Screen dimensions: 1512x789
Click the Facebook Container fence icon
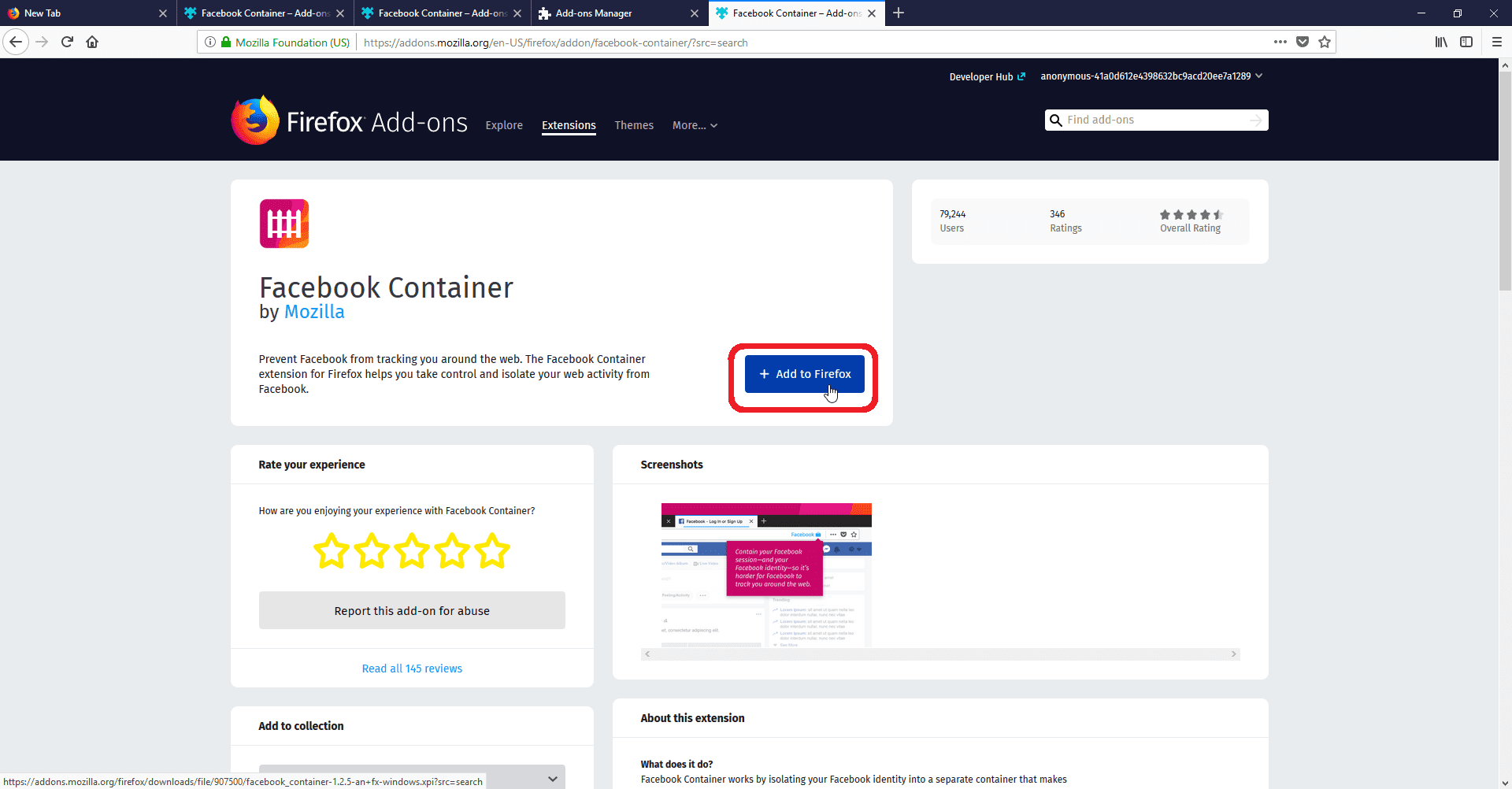point(284,224)
